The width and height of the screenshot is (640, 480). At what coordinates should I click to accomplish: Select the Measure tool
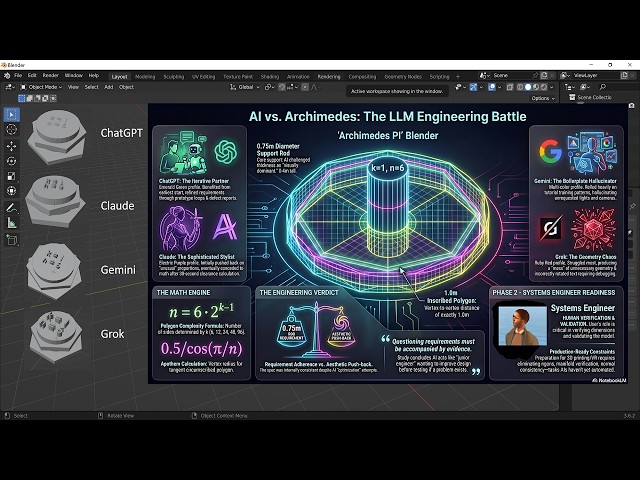[x=11, y=223]
